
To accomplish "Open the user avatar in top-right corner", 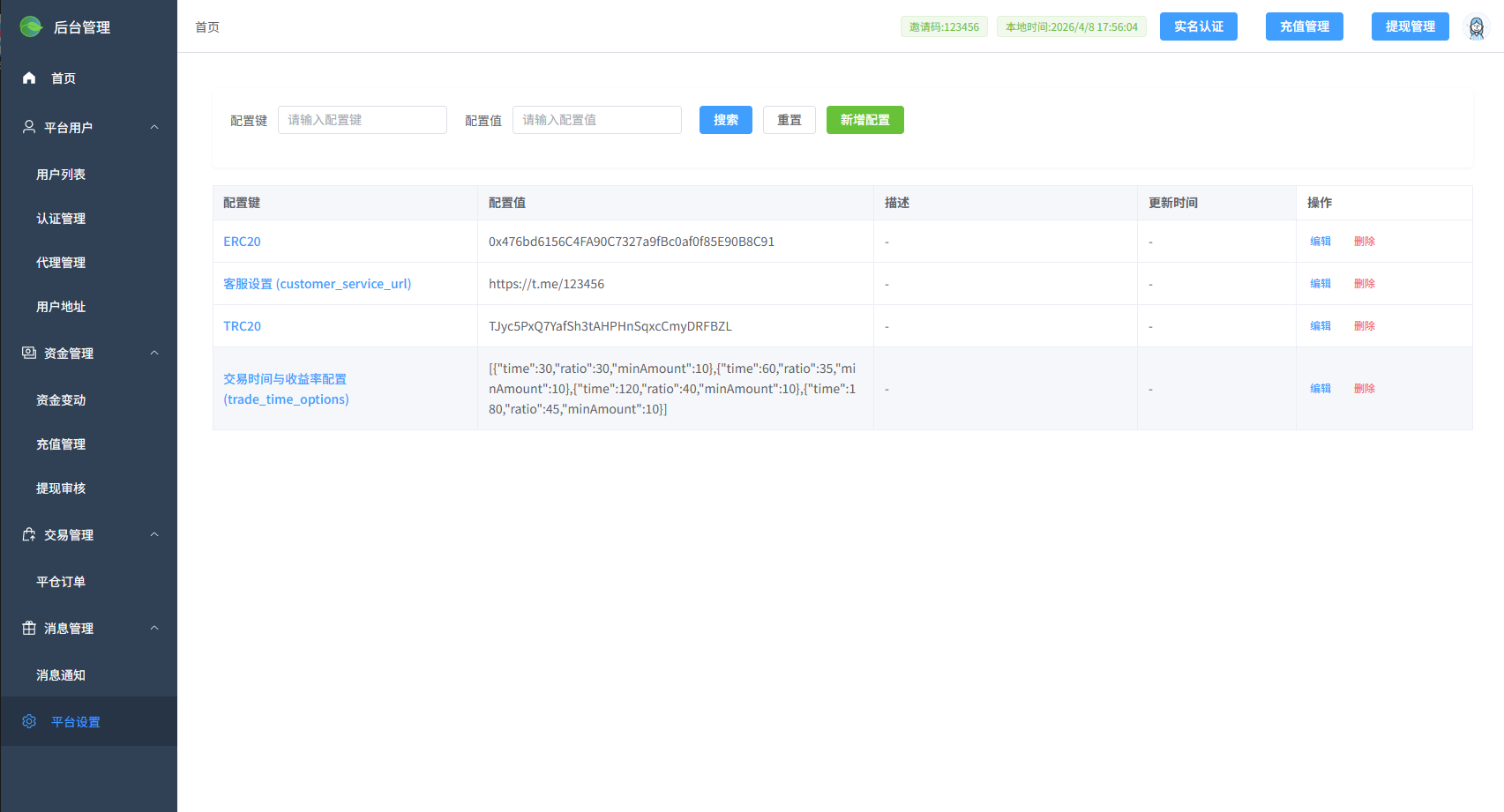I will coord(1476,27).
